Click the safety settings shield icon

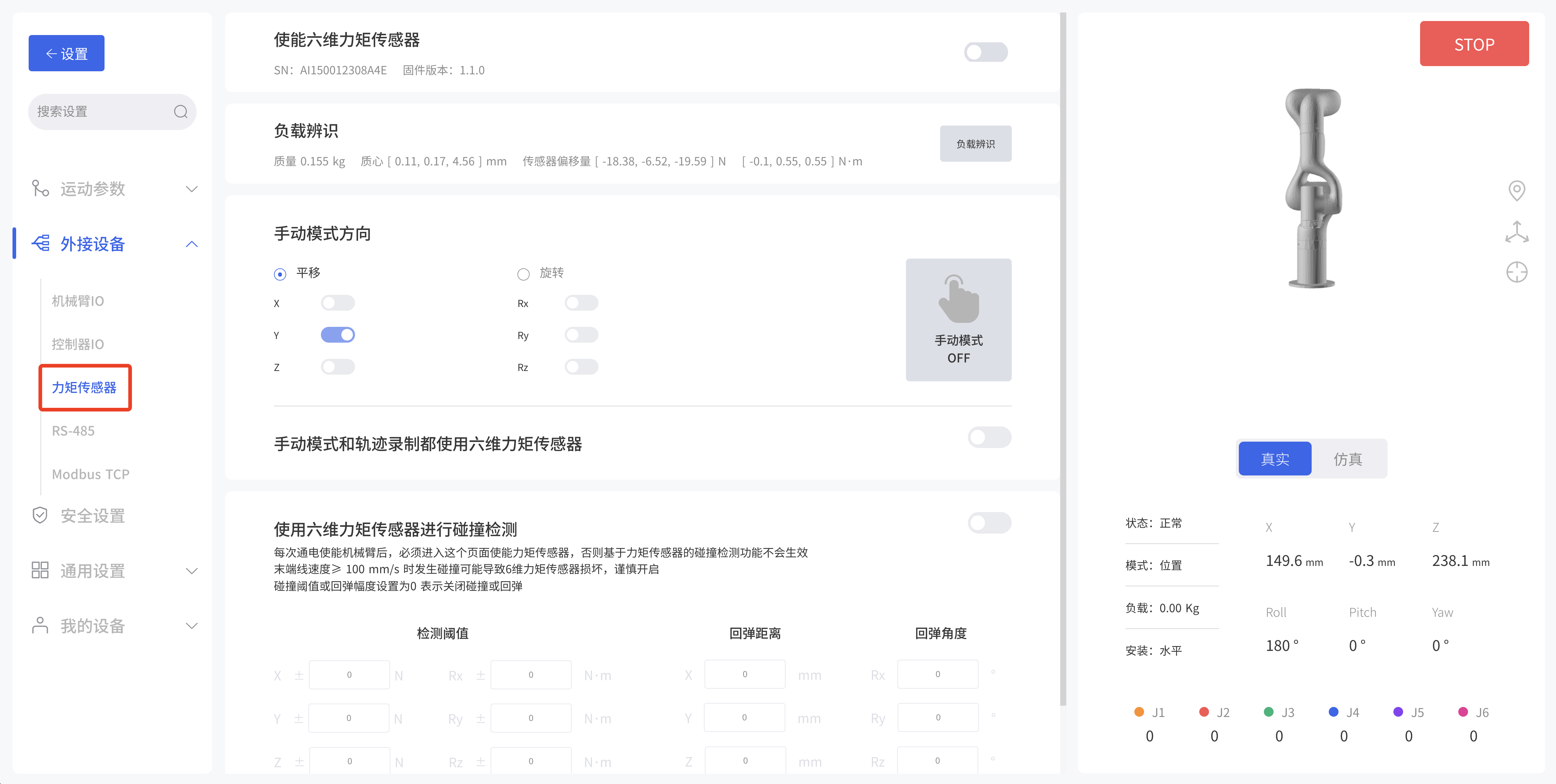[40, 515]
